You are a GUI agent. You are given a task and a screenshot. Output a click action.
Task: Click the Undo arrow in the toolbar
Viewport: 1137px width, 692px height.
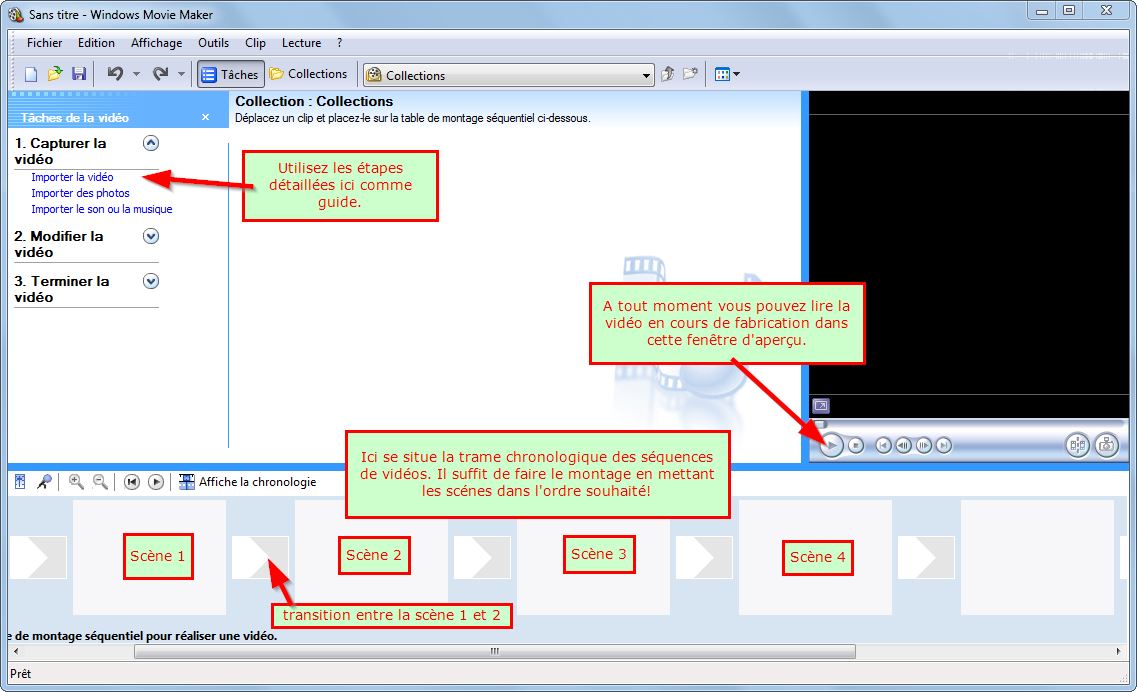[115, 74]
